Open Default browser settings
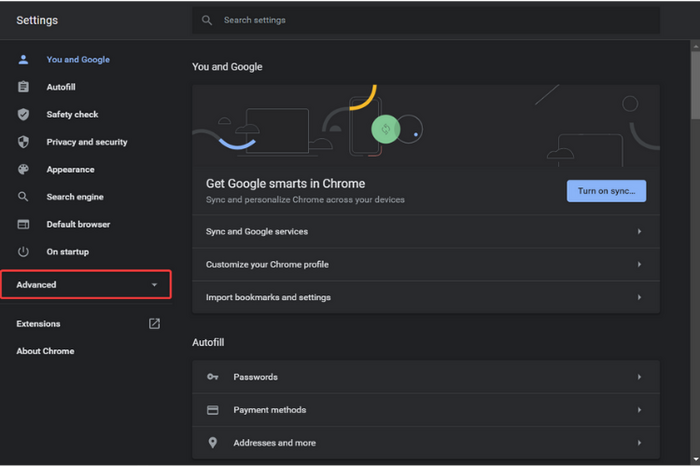 (78, 224)
